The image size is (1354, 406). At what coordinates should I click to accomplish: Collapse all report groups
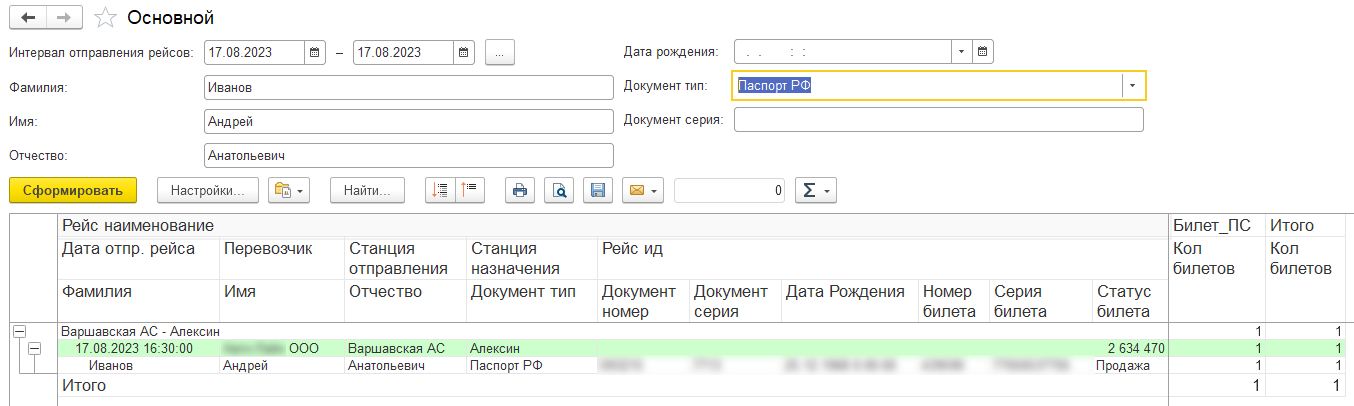[469, 190]
